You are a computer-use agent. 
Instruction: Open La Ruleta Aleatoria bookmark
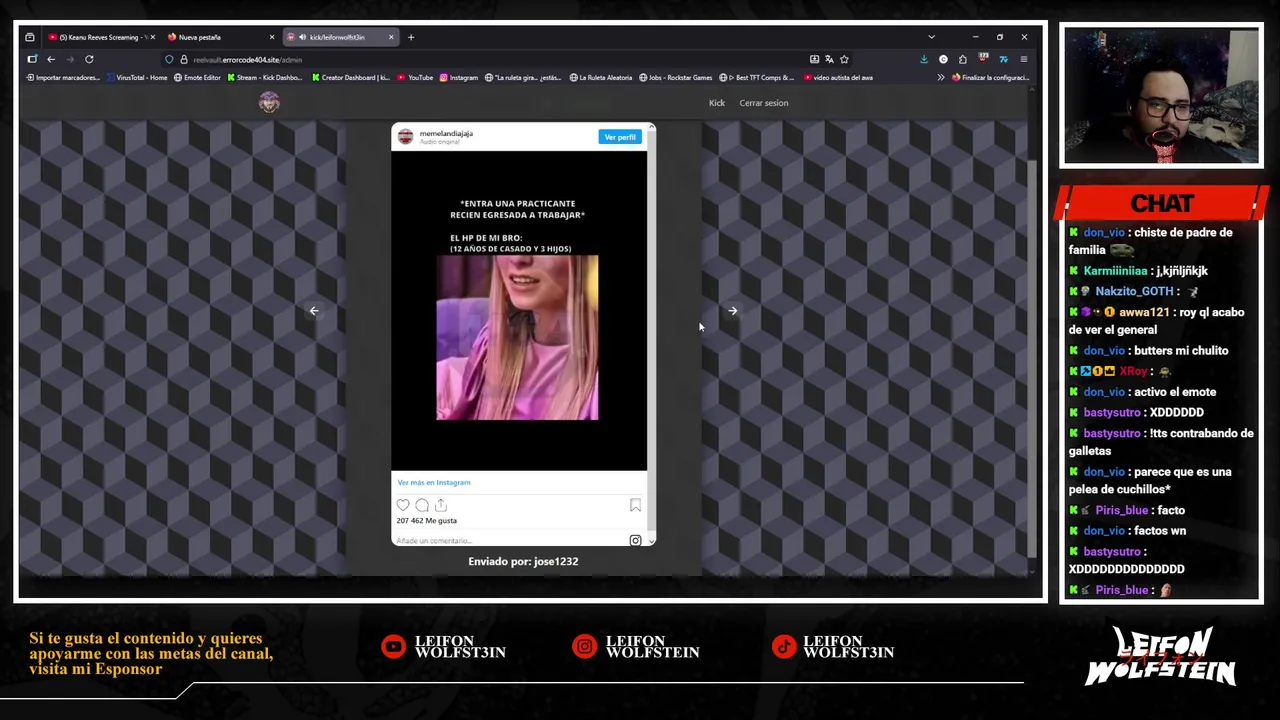(x=601, y=77)
